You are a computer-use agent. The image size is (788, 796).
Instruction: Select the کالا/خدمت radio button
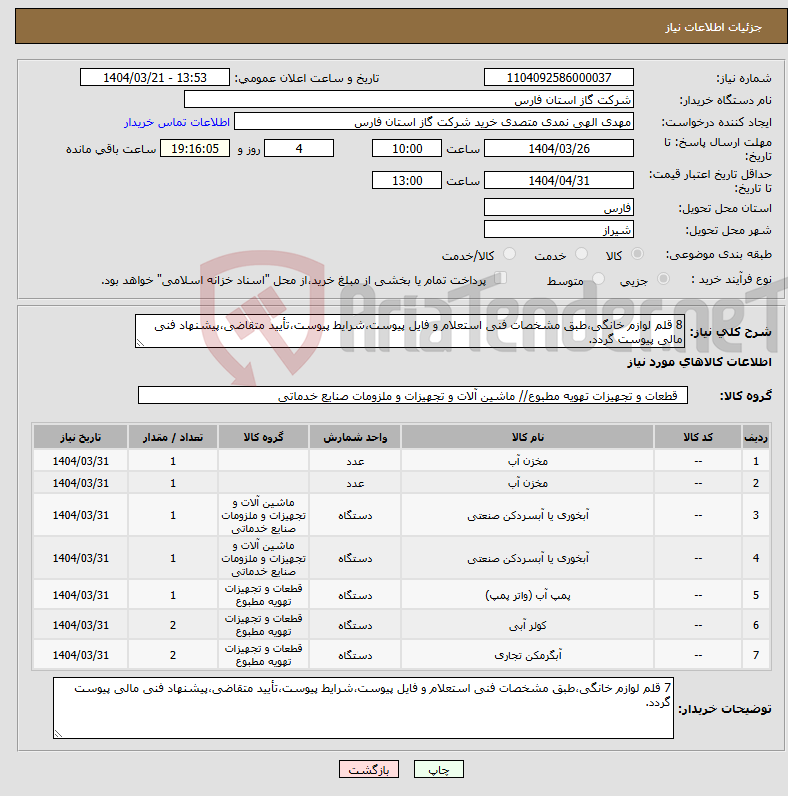(509, 254)
